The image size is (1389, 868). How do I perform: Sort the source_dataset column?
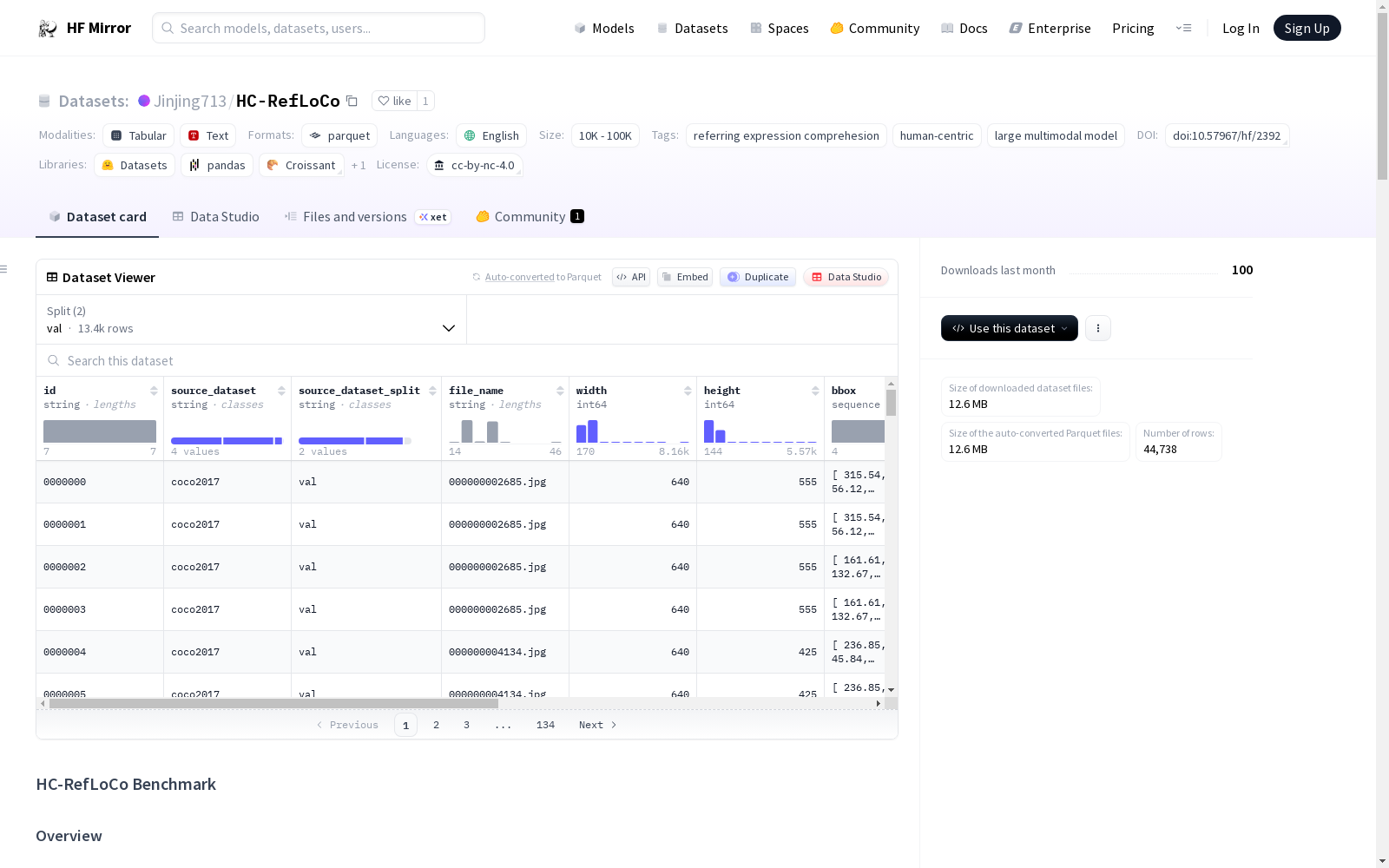coord(281,391)
